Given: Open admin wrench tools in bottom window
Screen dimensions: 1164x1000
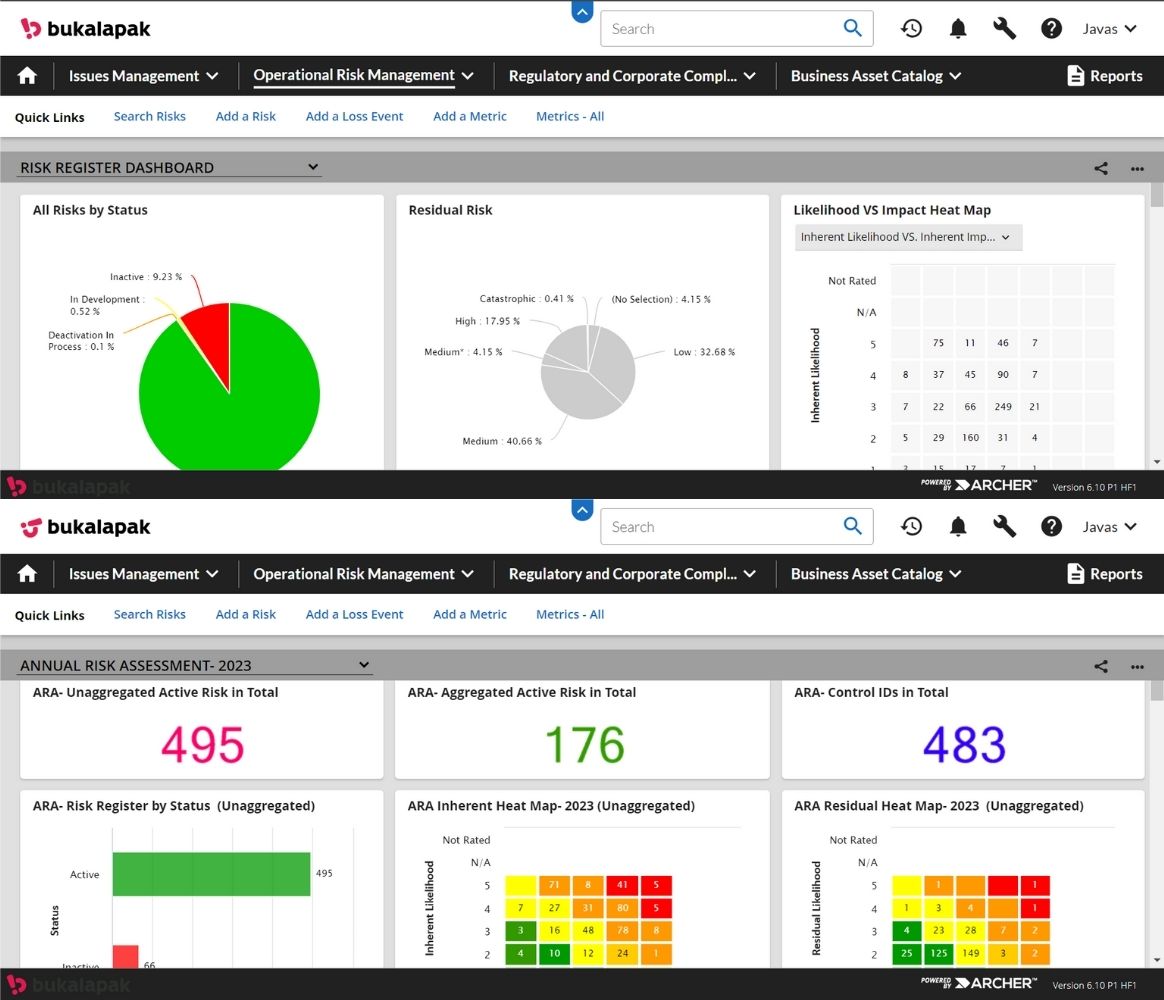Looking at the screenshot, I should pyautogui.click(x=1004, y=527).
